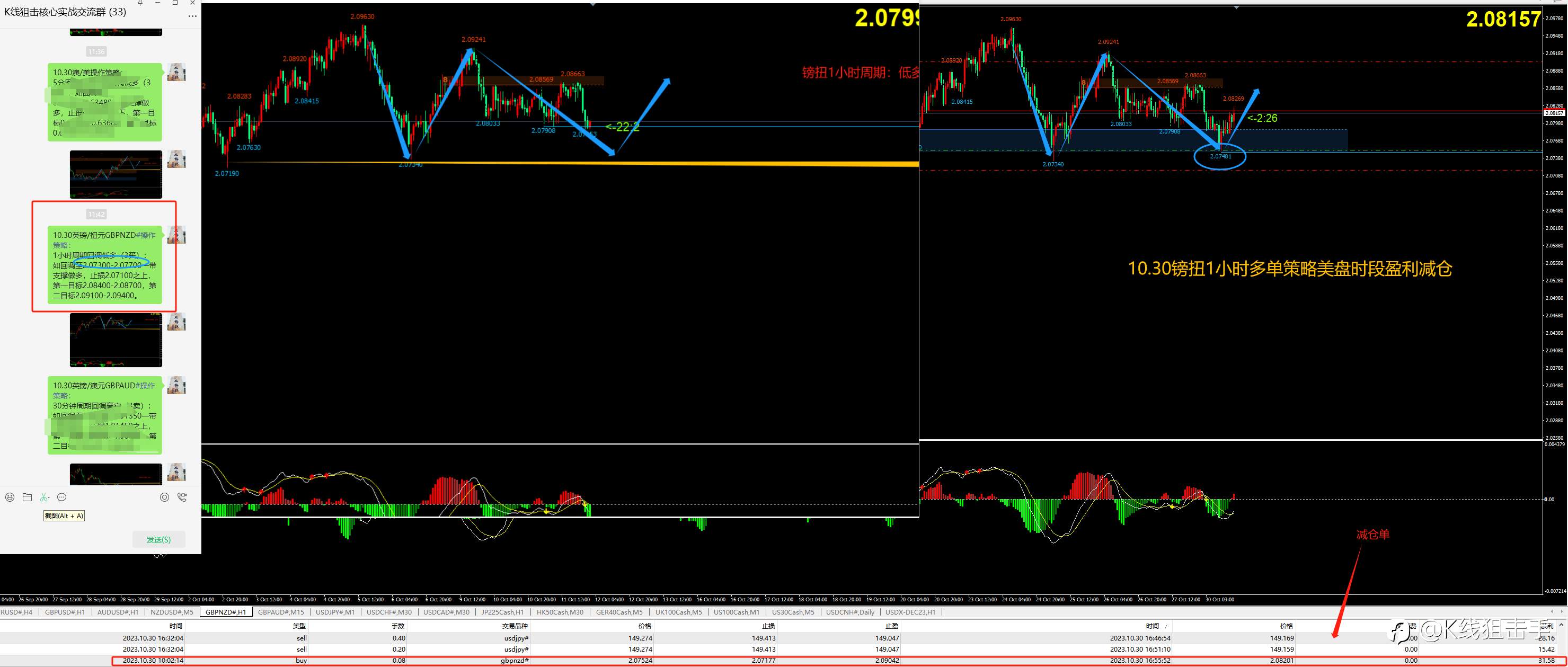Viewport: 1568px width, 667px height.
Task: Click the 发送(S) send button
Action: (x=159, y=539)
